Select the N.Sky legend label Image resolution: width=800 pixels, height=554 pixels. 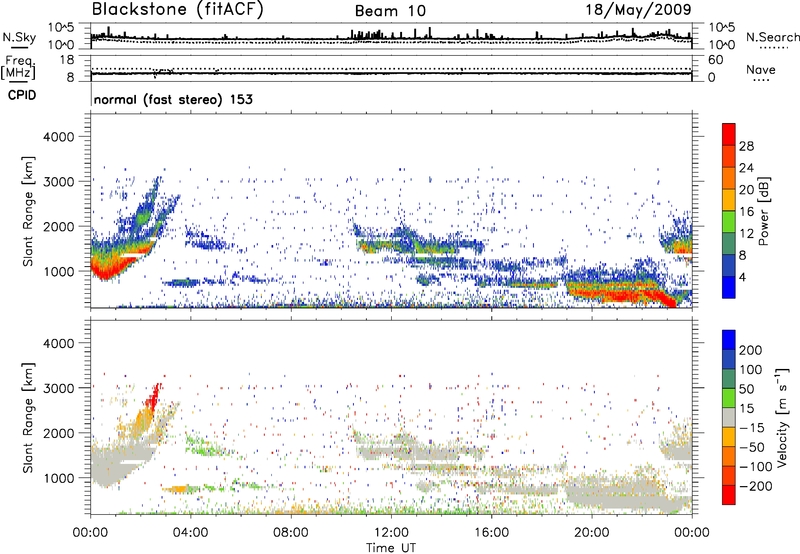pos(19,37)
